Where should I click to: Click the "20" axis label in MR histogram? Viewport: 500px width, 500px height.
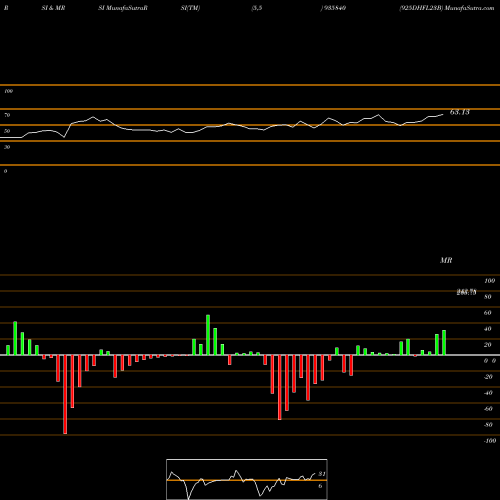point(488,345)
